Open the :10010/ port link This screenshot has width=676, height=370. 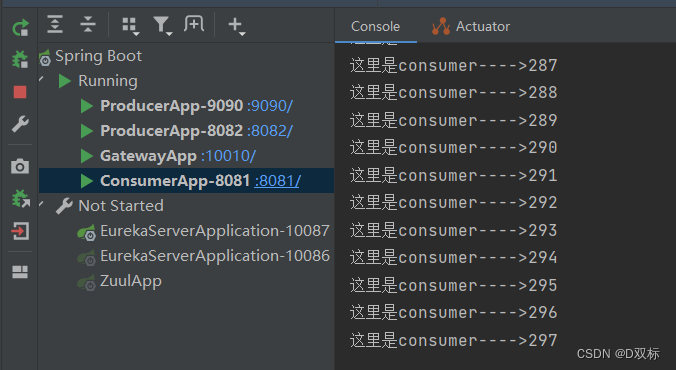(x=228, y=156)
